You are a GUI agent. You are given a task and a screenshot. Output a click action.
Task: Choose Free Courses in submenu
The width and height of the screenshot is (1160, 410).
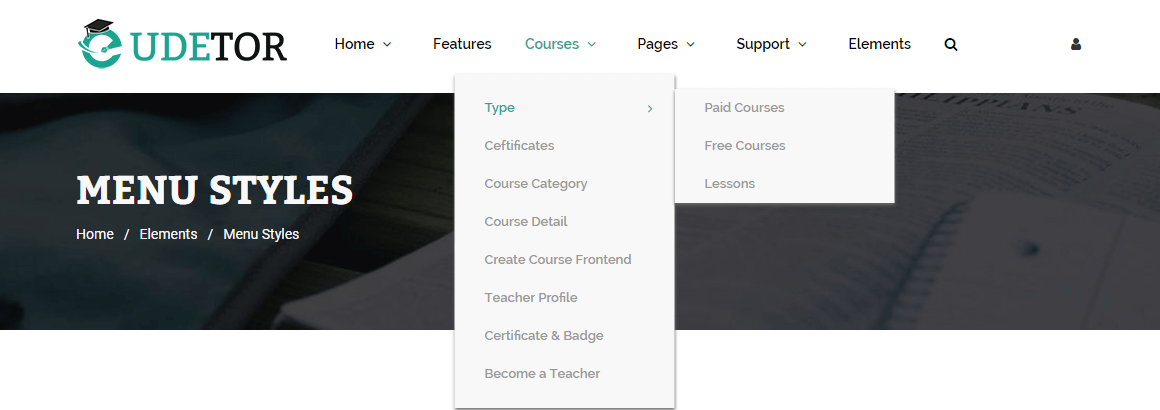click(745, 146)
